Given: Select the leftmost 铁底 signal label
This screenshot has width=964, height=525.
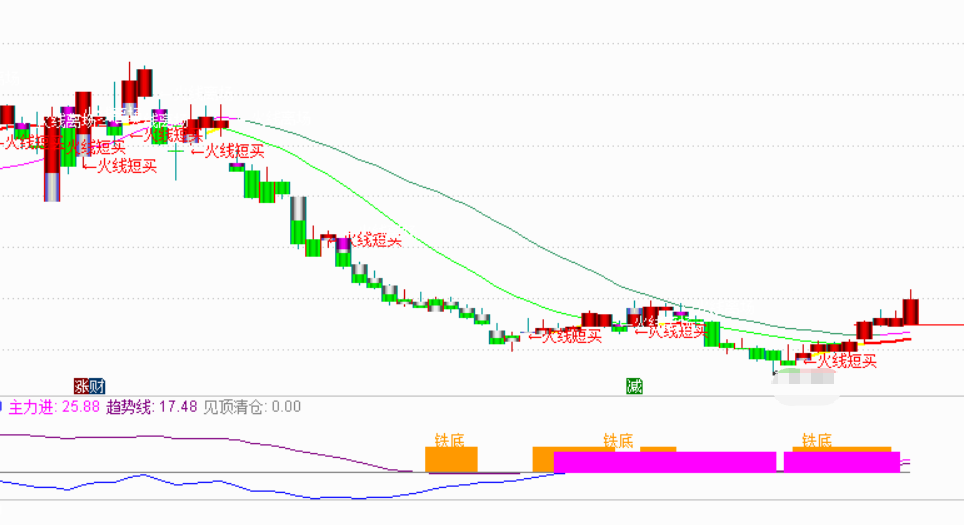Looking at the screenshot, I should click(x=450, y=439).
